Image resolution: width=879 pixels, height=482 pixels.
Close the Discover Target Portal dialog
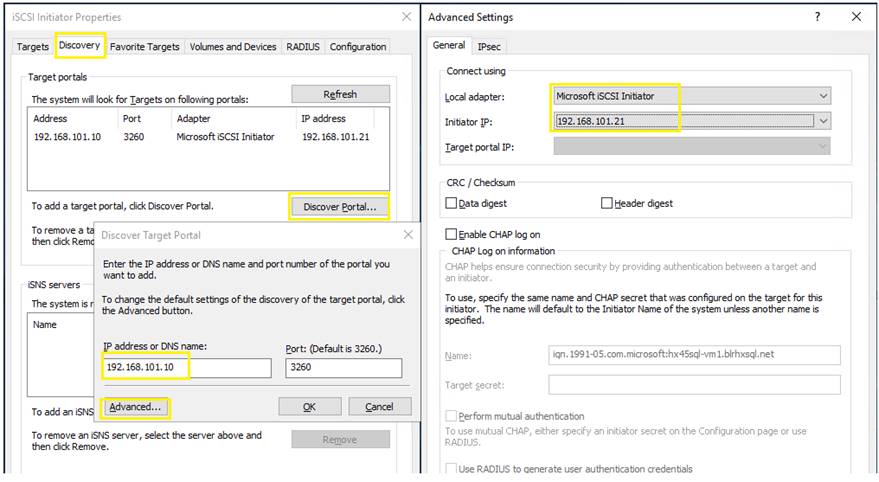pyautogui.click(x=408, y=235)
